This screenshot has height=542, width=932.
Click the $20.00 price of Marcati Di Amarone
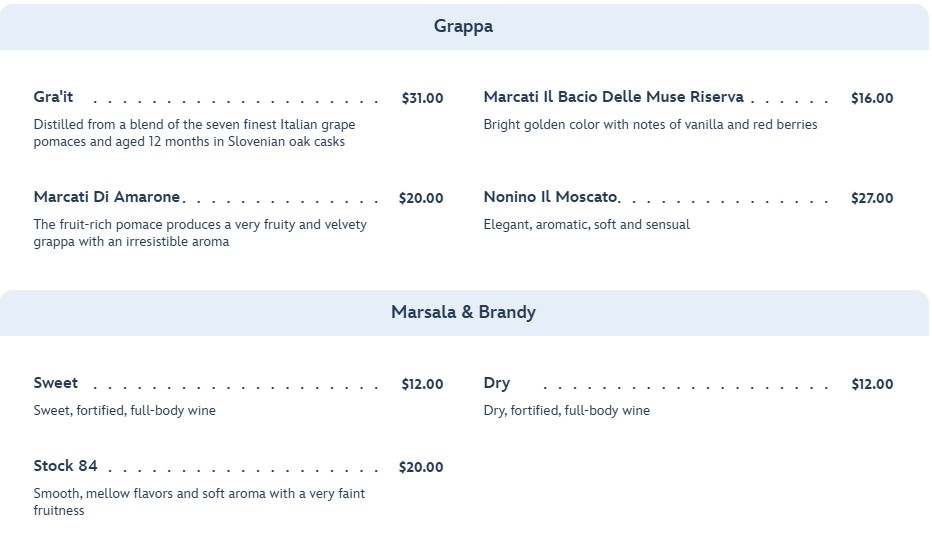[x=421, y=198]
